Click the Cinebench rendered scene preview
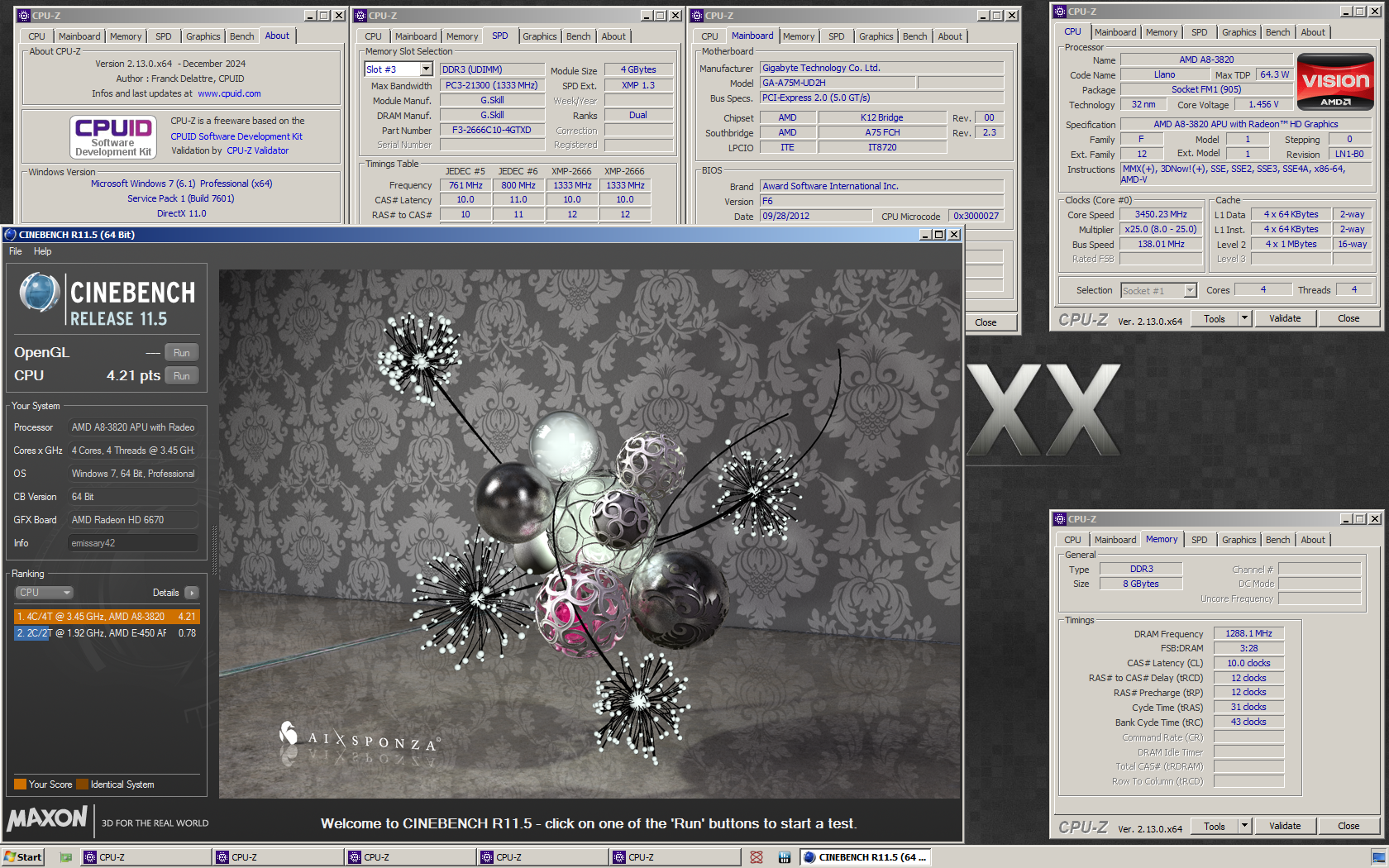1389x868 pixels. (x=589, y=533)
